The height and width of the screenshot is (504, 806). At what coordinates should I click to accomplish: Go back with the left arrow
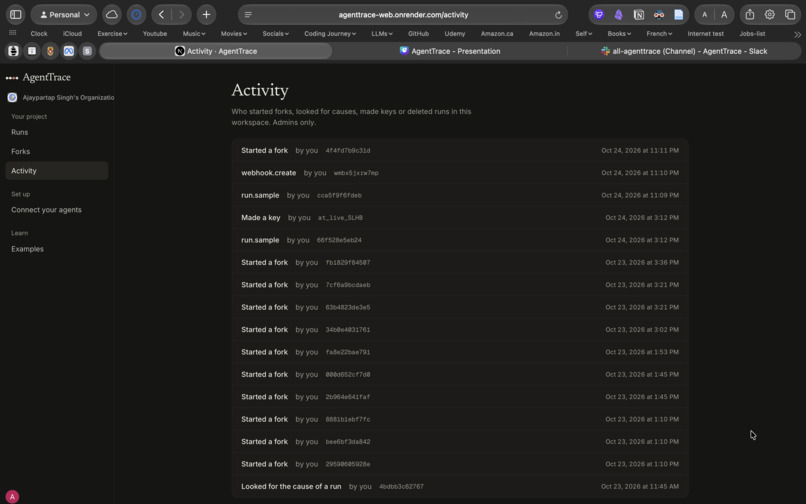click(x=161, y=14)
